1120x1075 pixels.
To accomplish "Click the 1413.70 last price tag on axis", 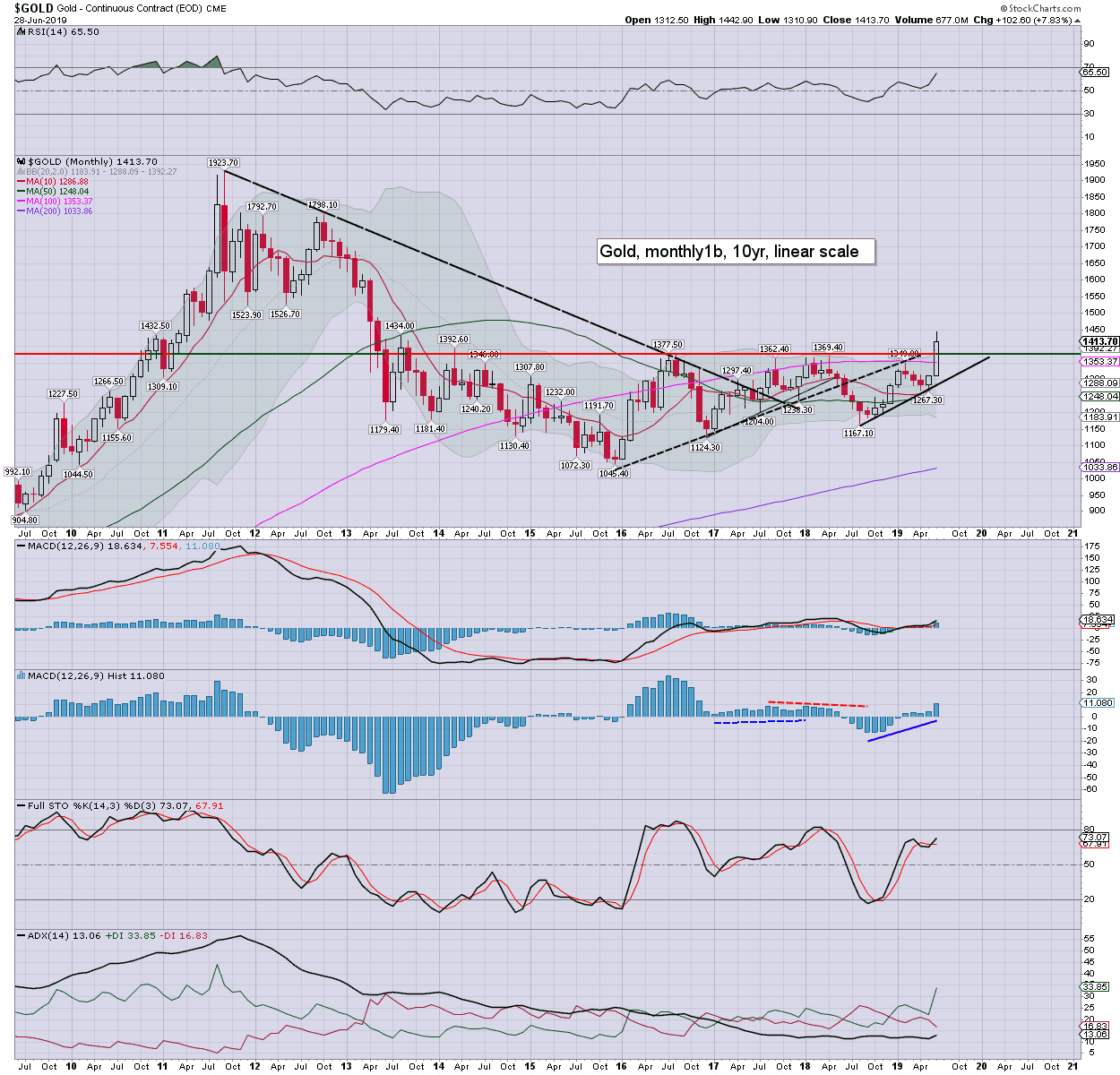I will click(1098, 342).
